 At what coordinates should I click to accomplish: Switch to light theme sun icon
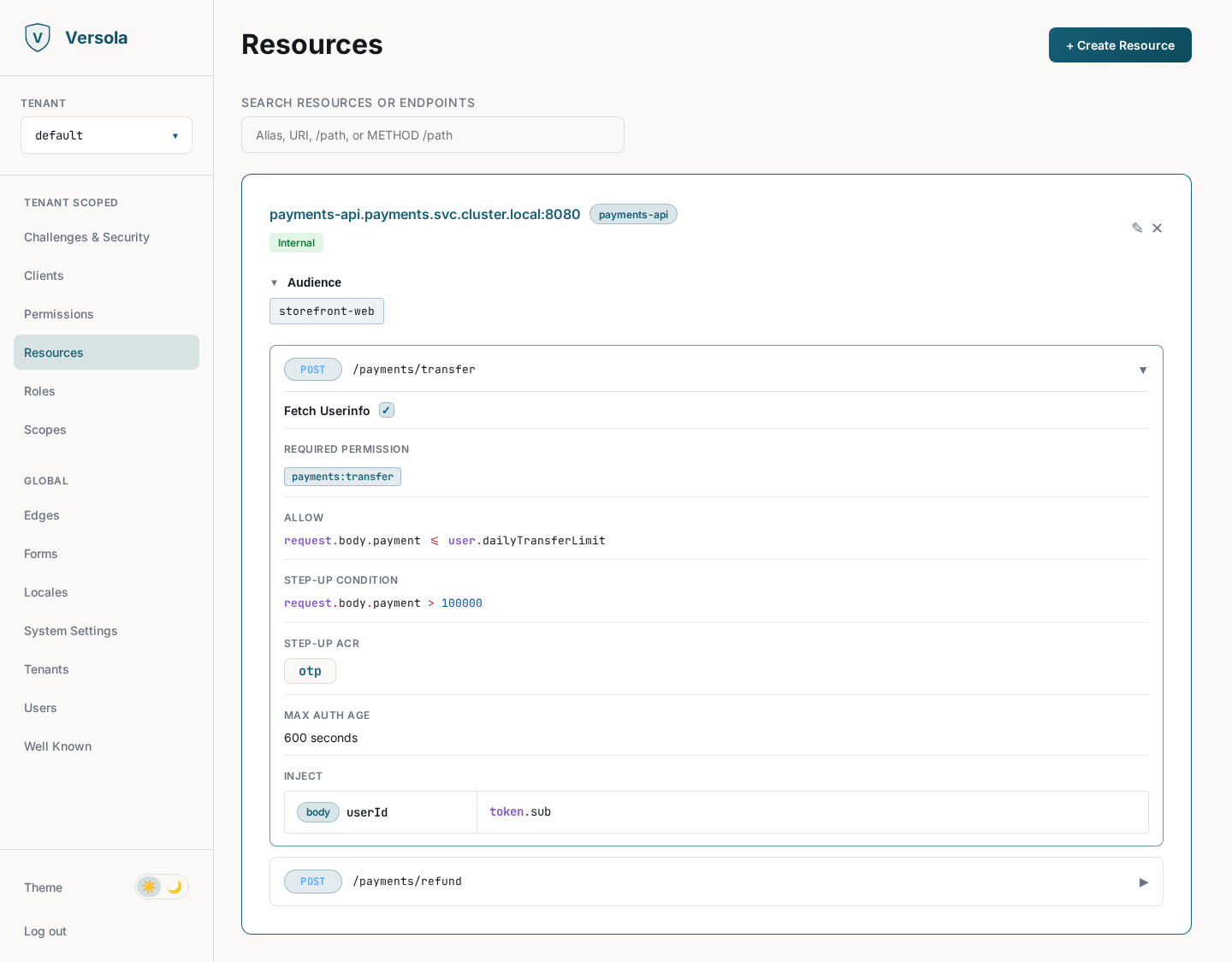click(x=149, y=887)
